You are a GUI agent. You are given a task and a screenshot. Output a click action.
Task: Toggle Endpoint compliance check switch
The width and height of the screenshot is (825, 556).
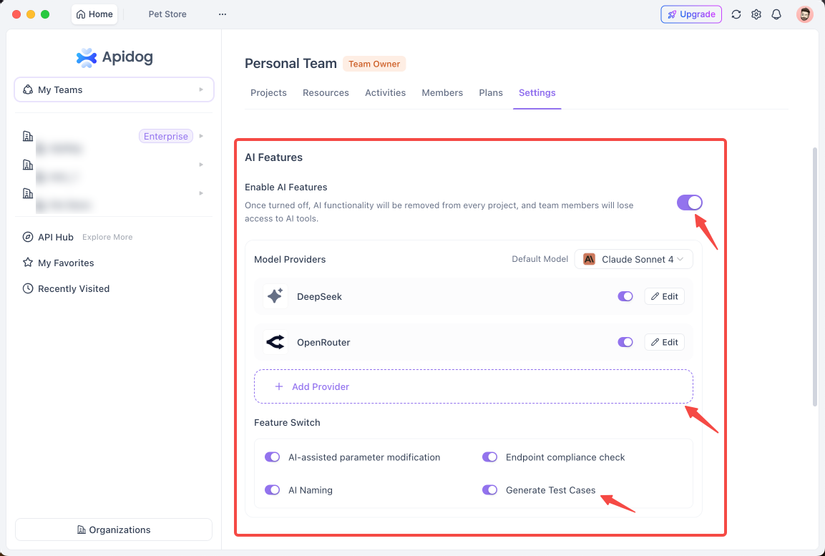pos(490,457)
